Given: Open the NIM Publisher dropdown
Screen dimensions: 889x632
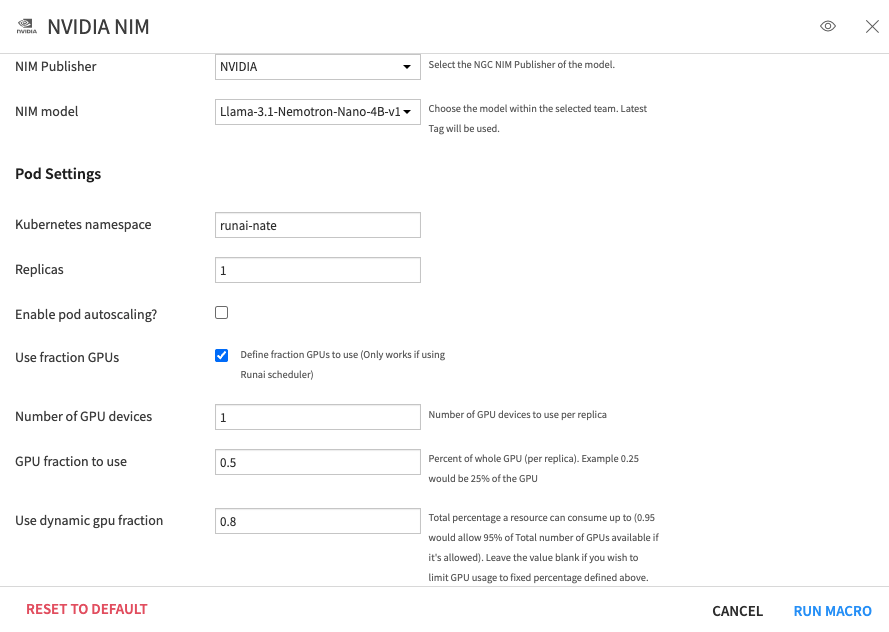Looking at the screenshot, I should 318,67.
